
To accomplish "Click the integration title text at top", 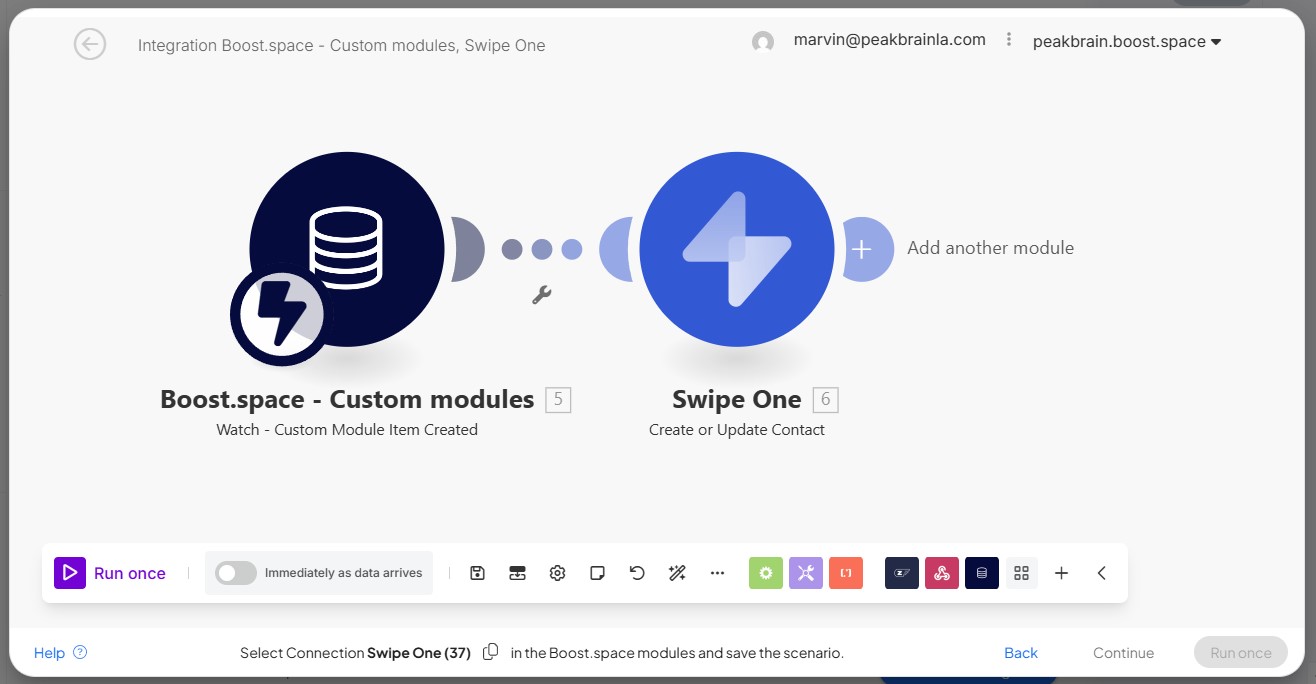I will coord(342,45).
